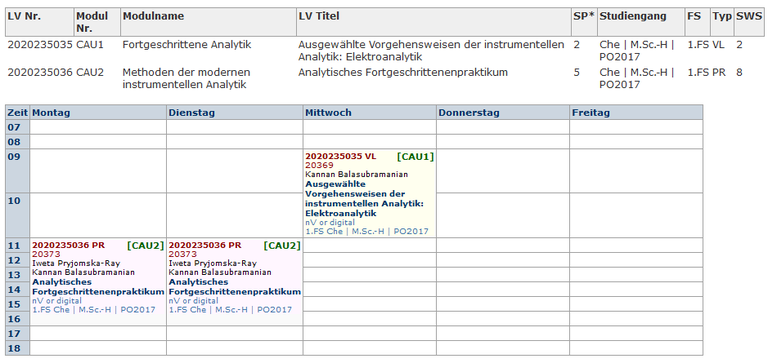
Task: Click the 'Zeit' timetable header
Action: coord(18,113)
